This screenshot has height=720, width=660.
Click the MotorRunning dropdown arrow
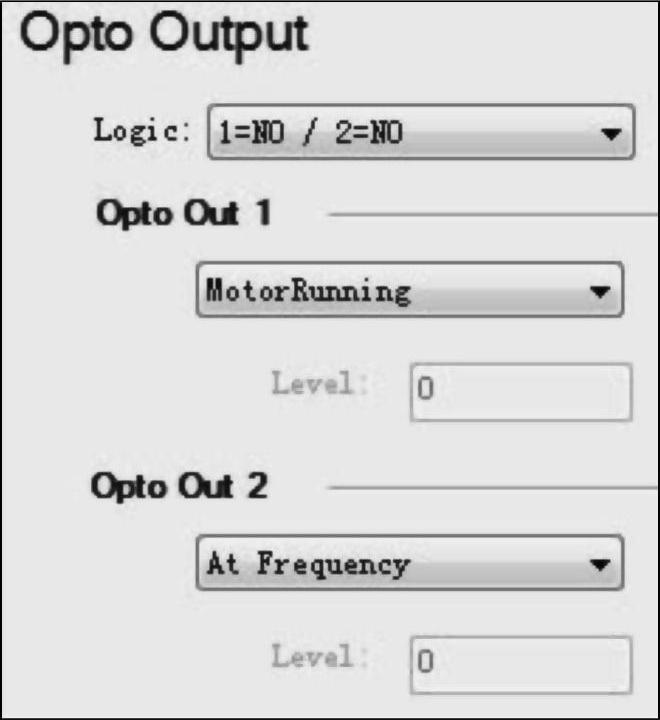[599, 293]
